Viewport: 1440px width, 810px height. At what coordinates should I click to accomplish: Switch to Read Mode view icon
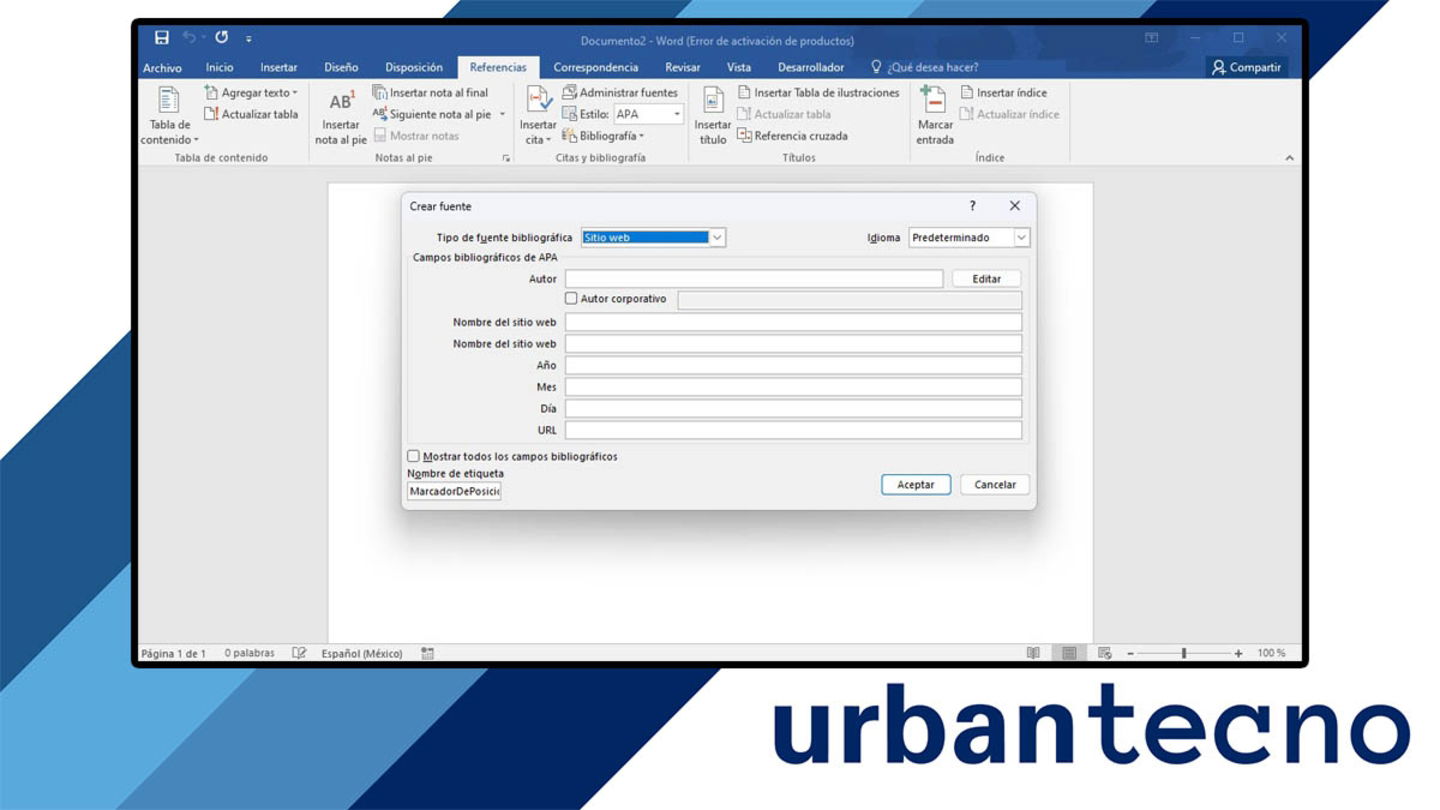(x=1033, y=653)
